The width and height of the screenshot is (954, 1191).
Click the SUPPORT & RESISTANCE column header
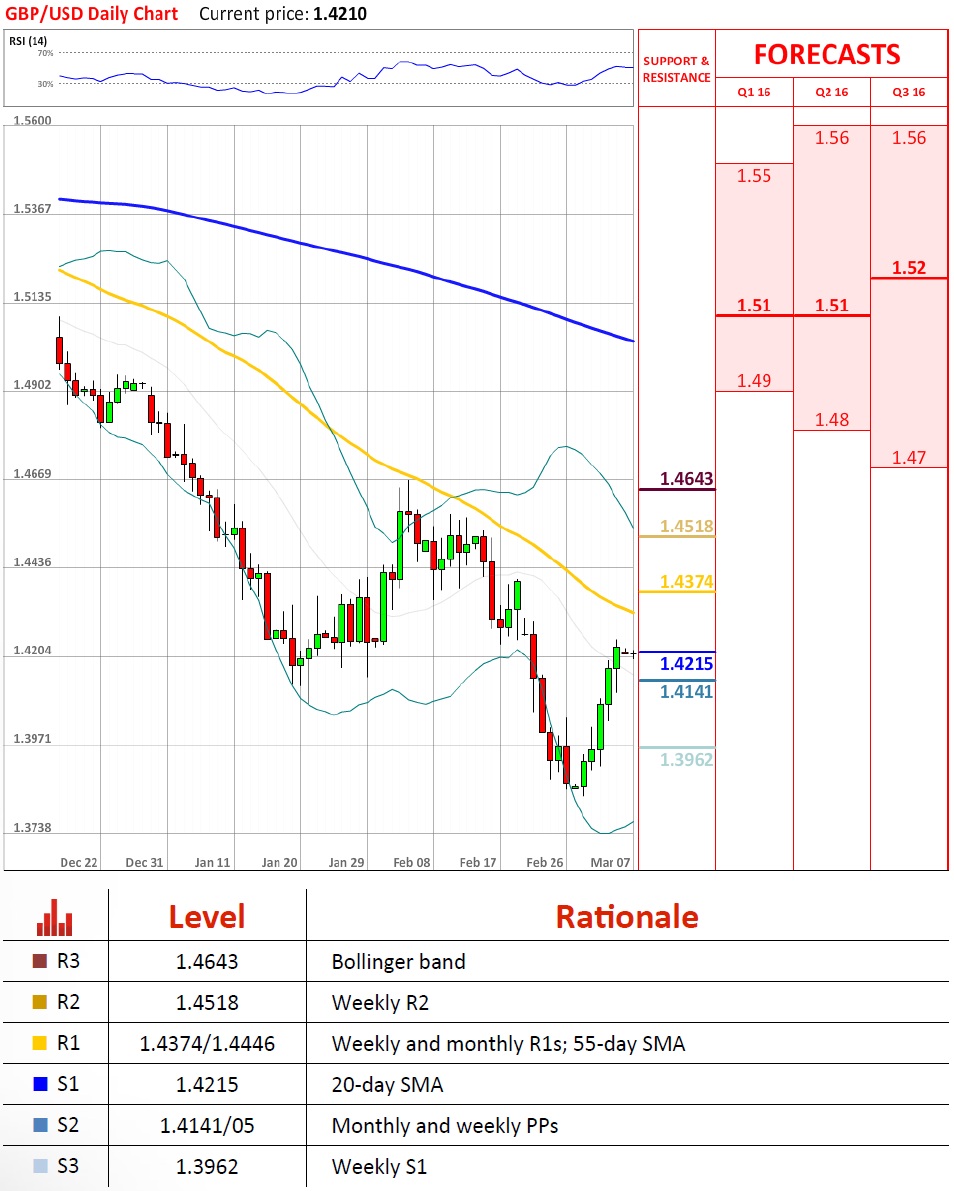point(677,69)
